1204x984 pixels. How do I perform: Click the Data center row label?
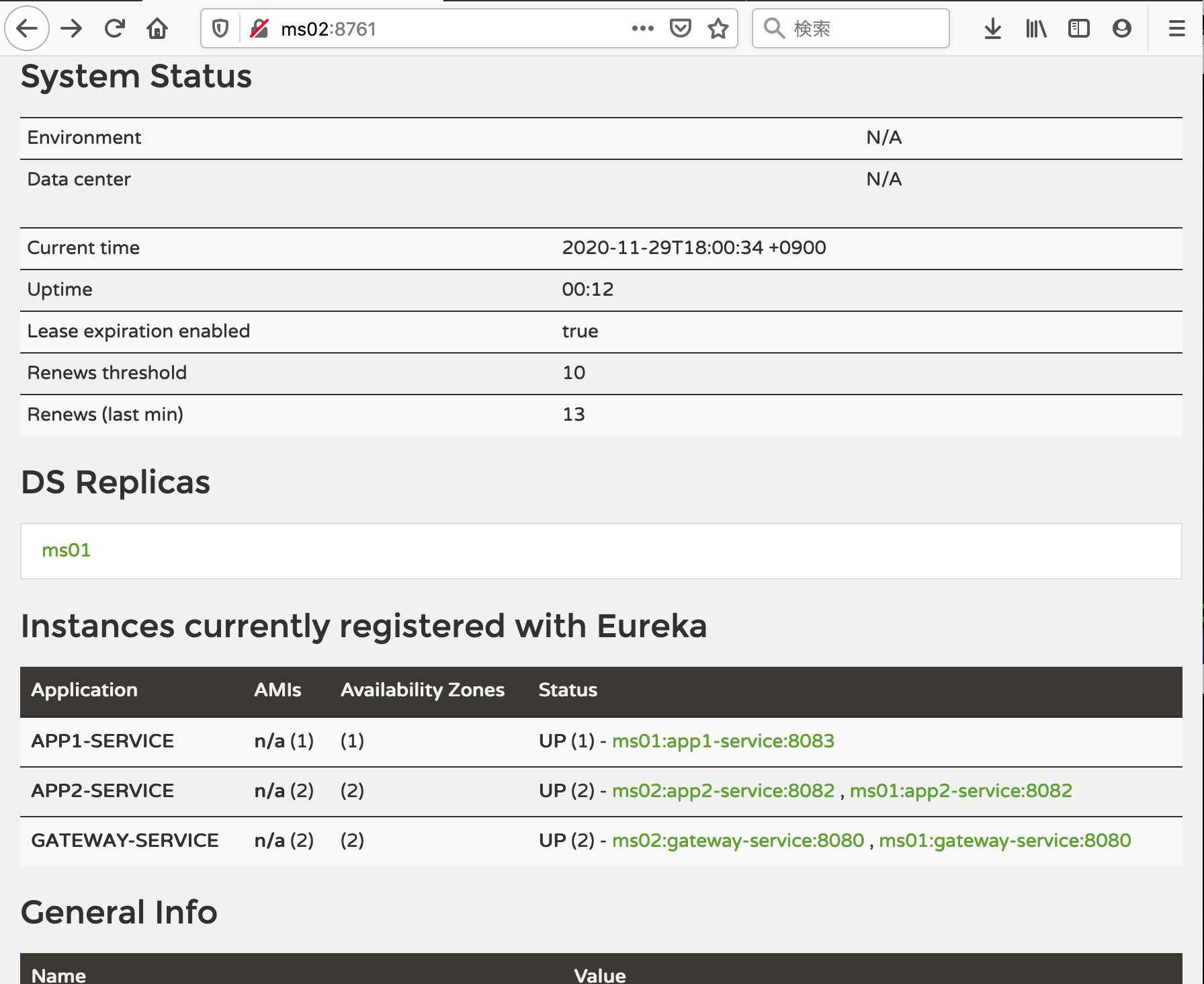pos(79,179)
